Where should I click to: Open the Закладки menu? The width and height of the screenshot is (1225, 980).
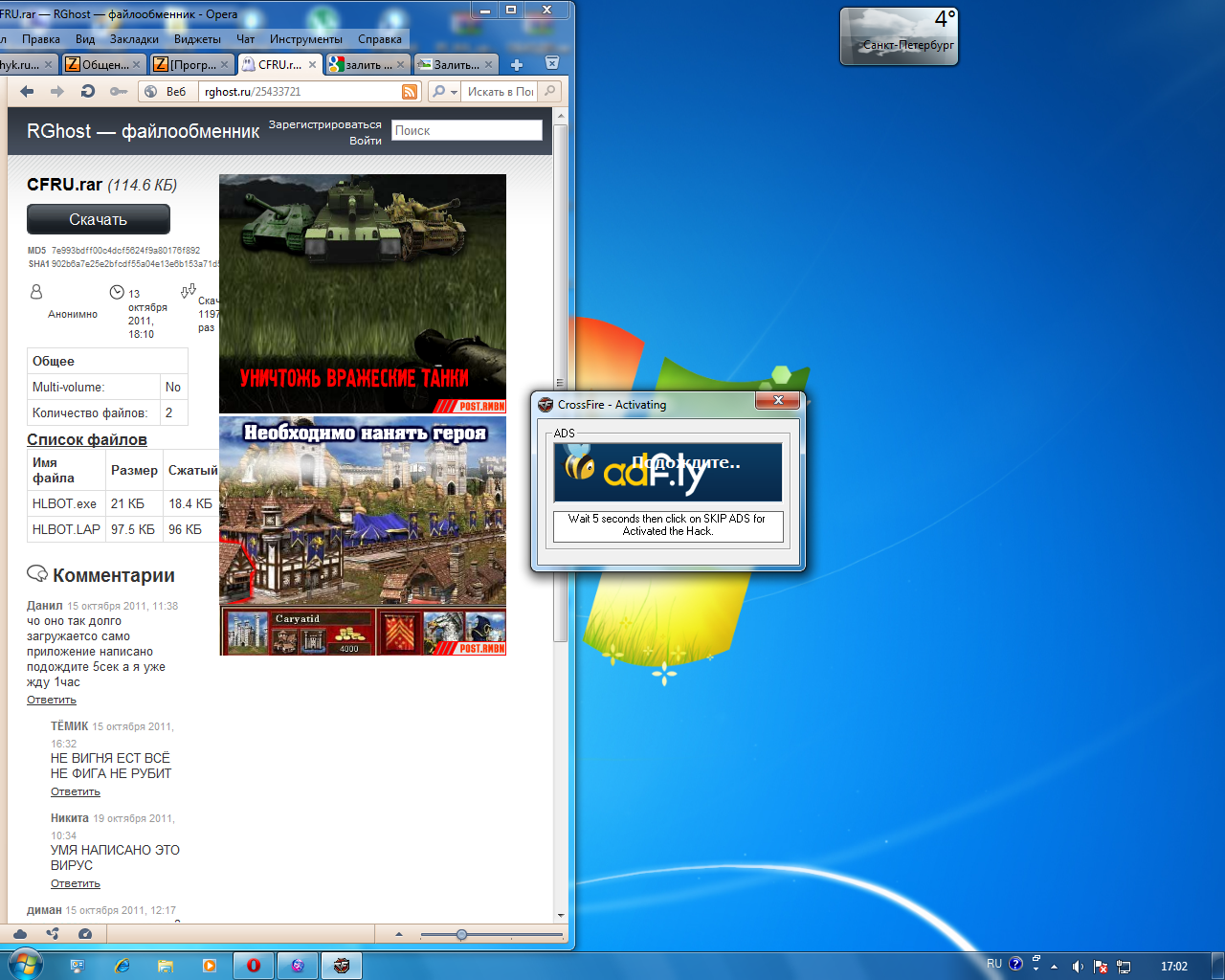pos(134,39)
